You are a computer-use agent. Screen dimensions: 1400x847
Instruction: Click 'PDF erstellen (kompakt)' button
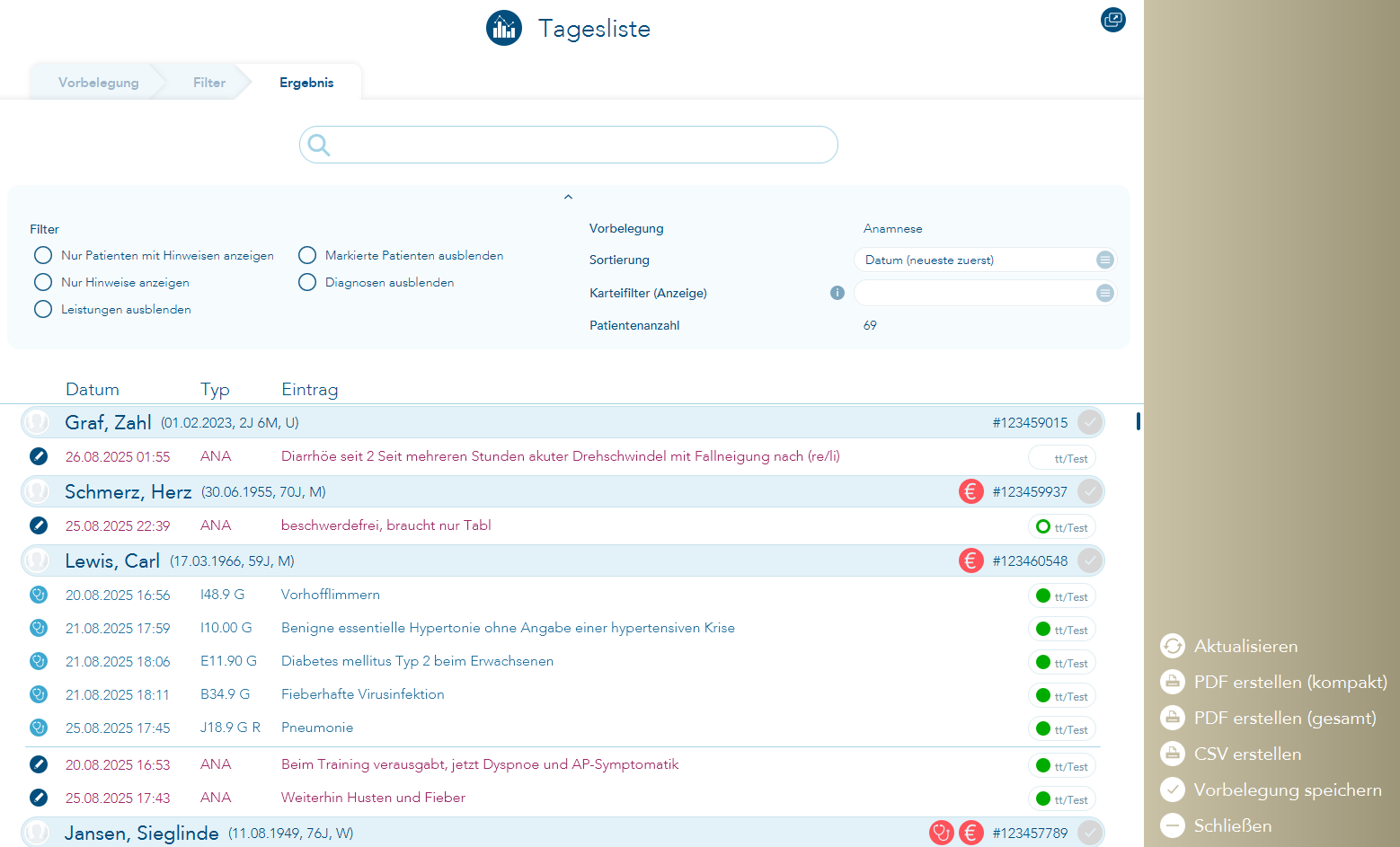click(1289, 683)
